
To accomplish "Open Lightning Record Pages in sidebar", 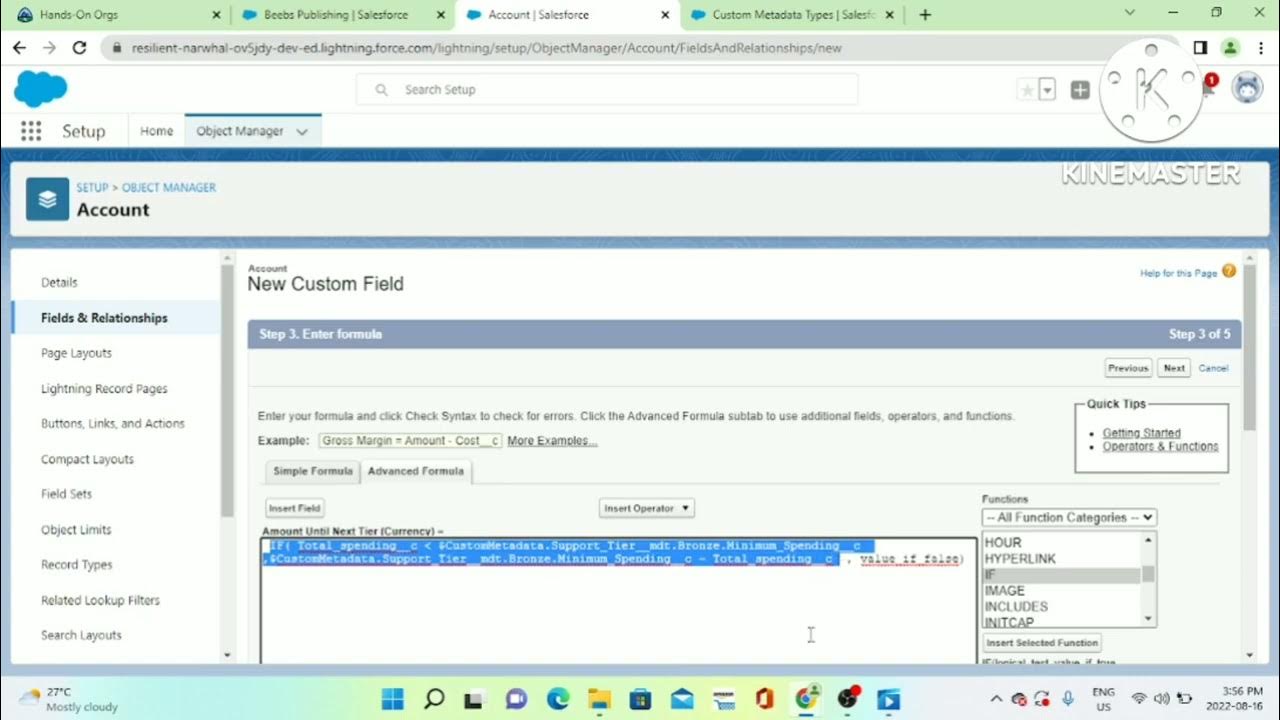I will pos(104,389).
